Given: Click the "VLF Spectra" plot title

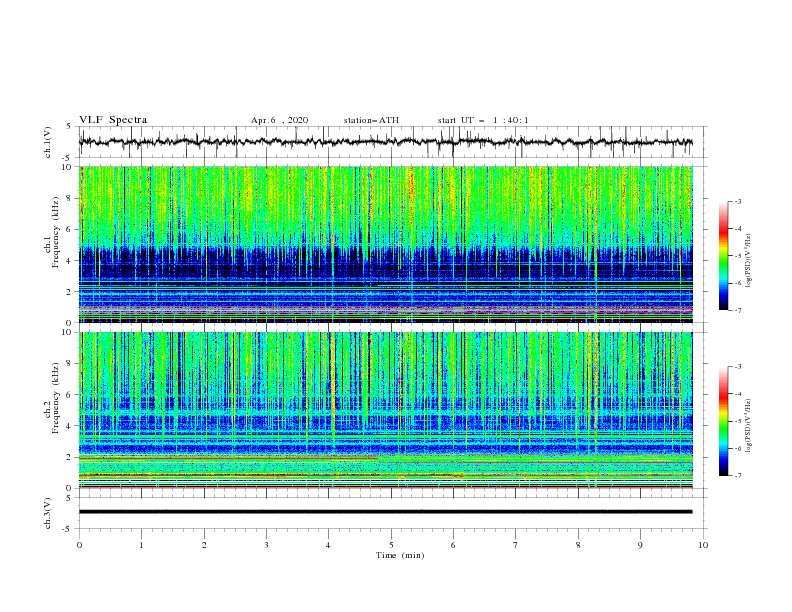Looking at the screenshot, I should [x=113, y=120].
